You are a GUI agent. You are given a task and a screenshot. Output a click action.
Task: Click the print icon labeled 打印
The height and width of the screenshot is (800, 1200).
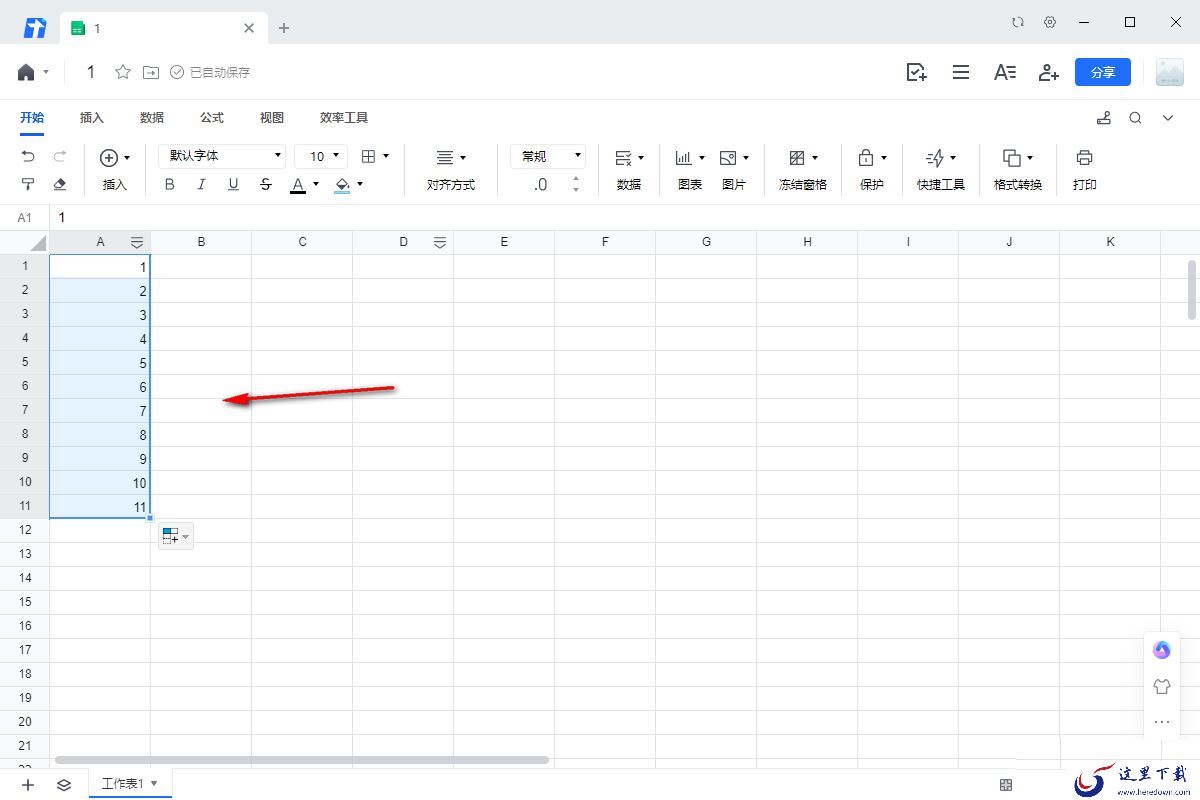click(1084, 168)
